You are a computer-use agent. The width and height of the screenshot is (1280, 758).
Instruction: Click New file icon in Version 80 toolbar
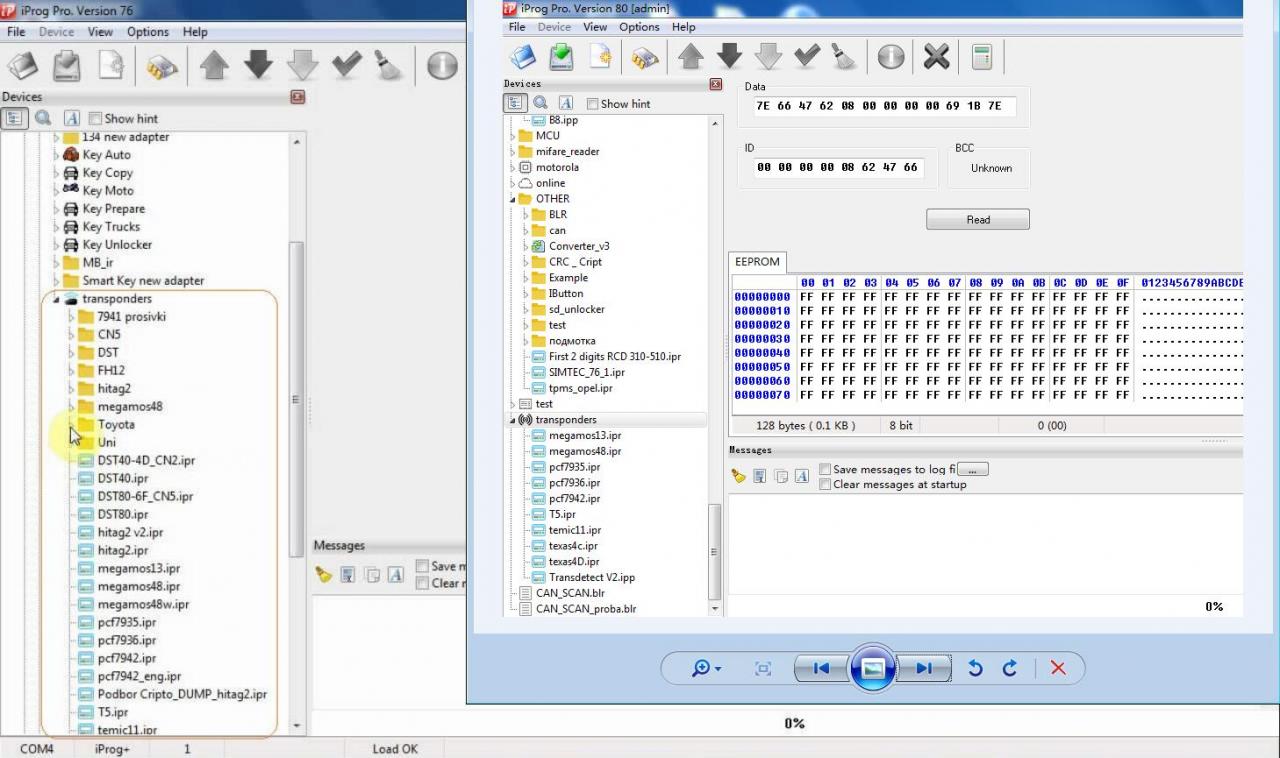point(600,57)
